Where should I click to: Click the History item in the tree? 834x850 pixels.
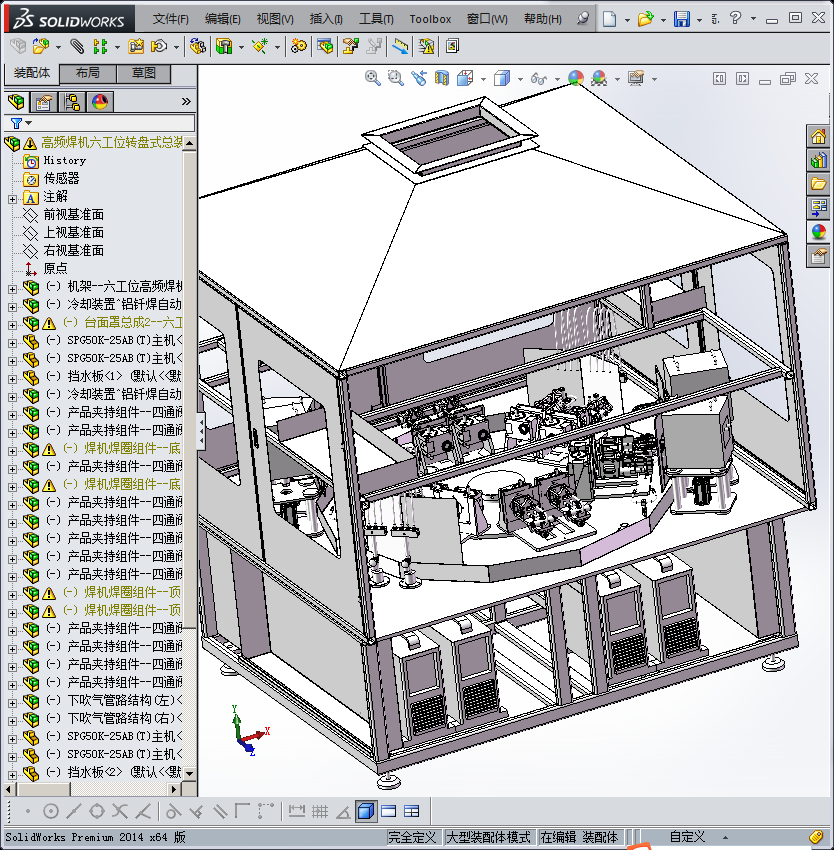(x=64, y=160)
